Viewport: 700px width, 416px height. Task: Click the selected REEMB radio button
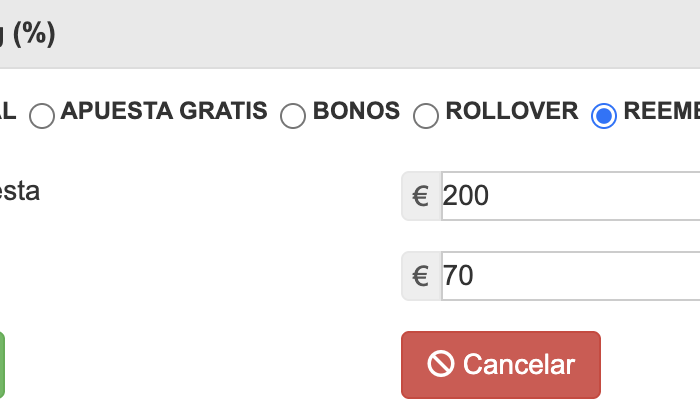(603, 116)
